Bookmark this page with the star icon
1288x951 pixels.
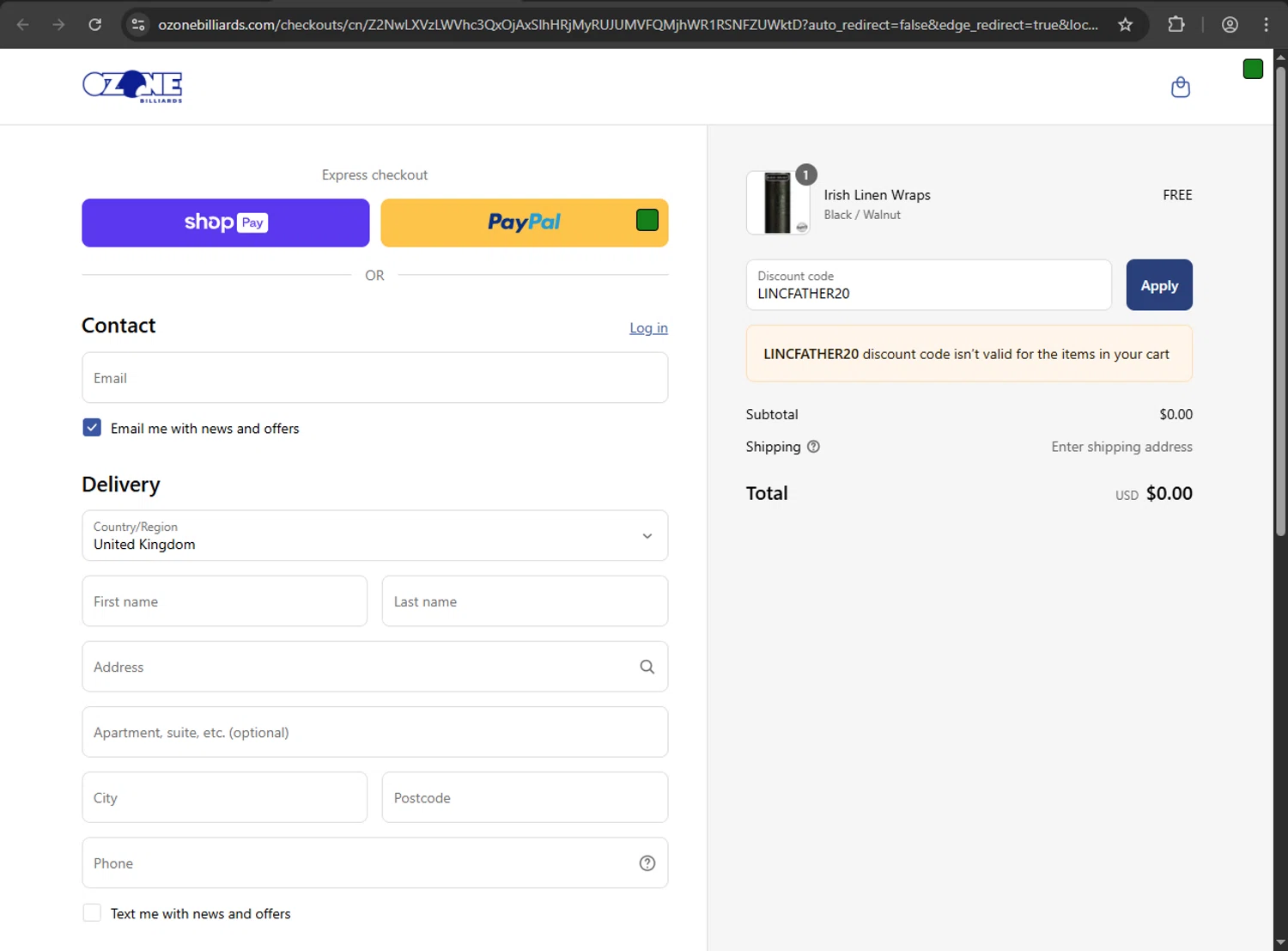point(1125,25)
